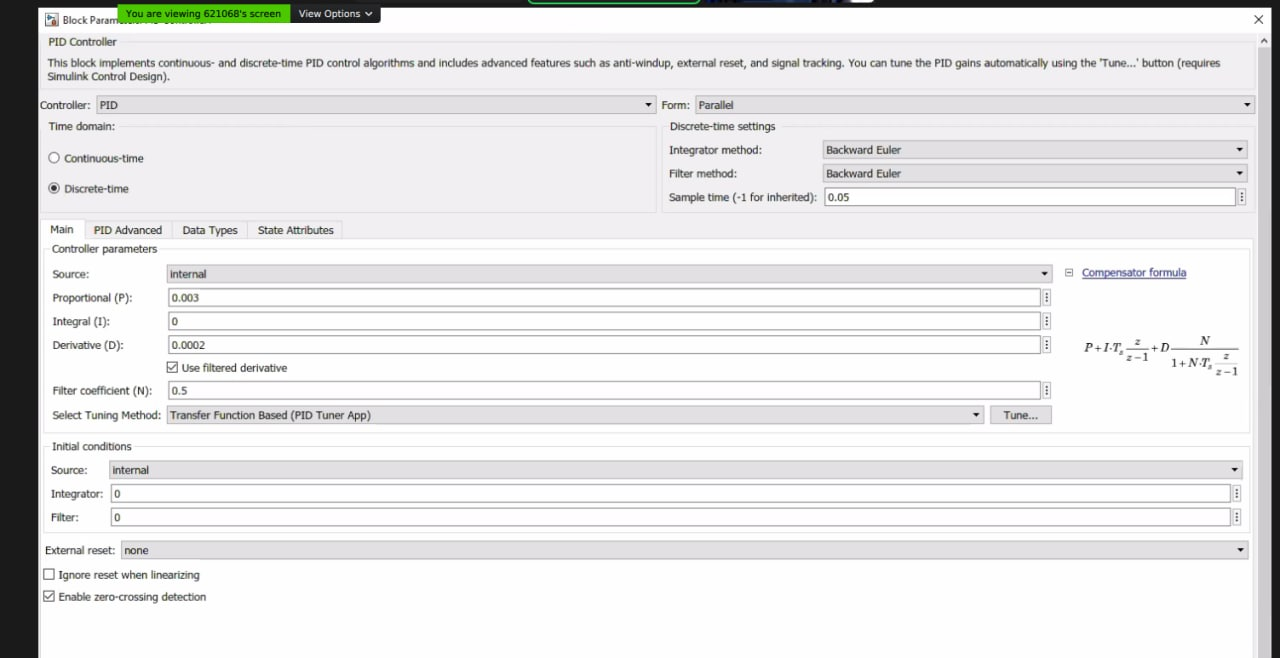Viewport: 1280px width, 658px height.
Task: Click the 'Time domain:' label
Action: click(x=82, y=126)
